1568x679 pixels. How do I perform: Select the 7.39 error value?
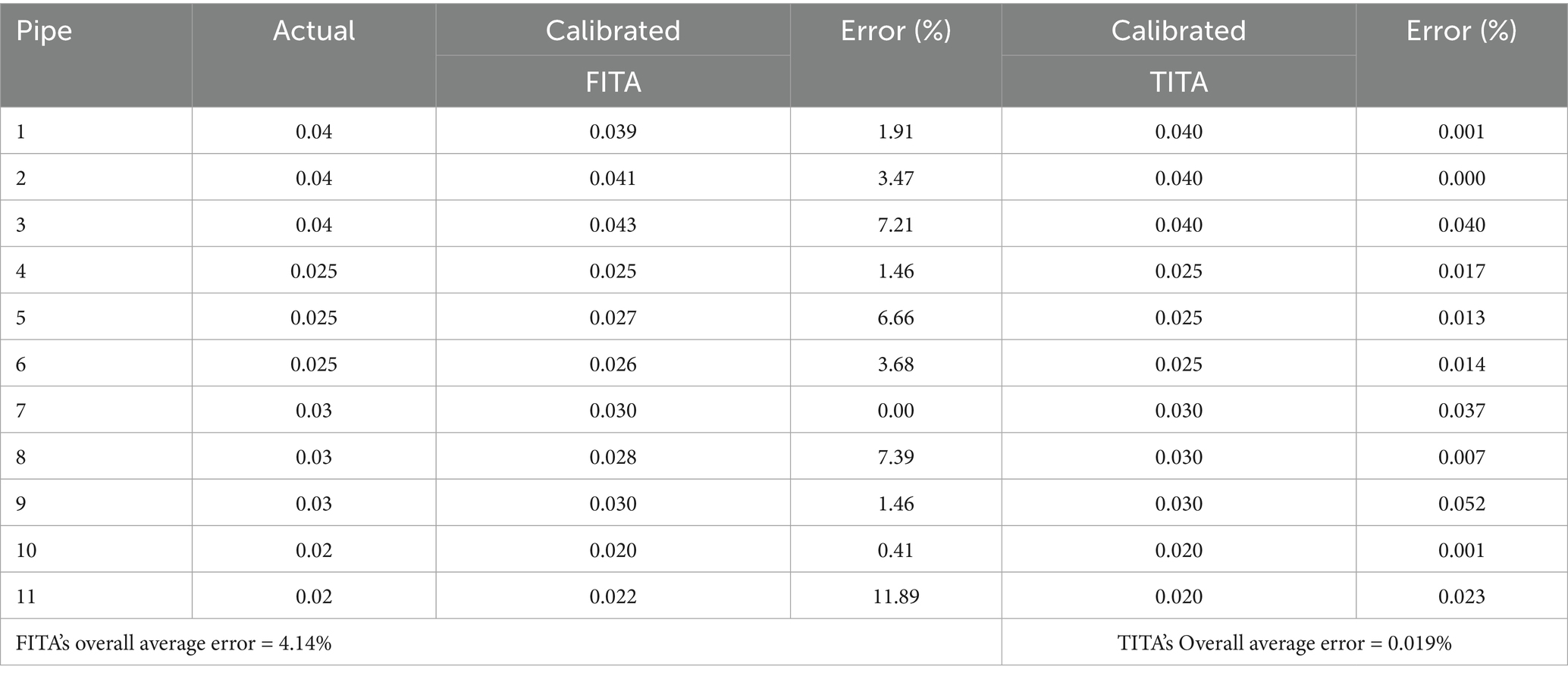895,457
